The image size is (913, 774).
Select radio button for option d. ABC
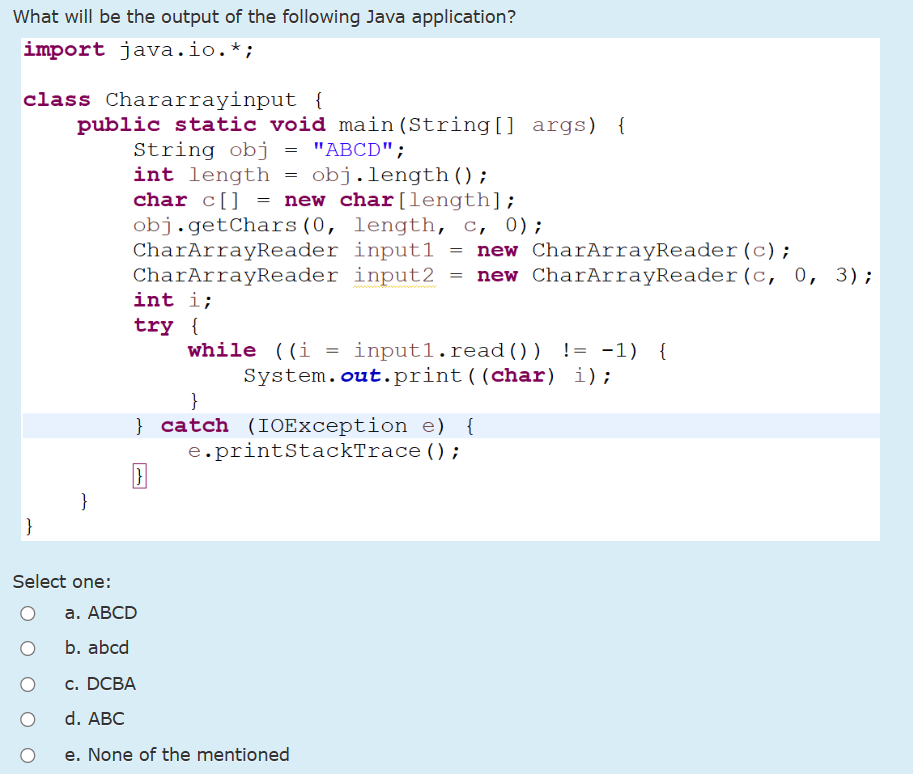(28, 719)
